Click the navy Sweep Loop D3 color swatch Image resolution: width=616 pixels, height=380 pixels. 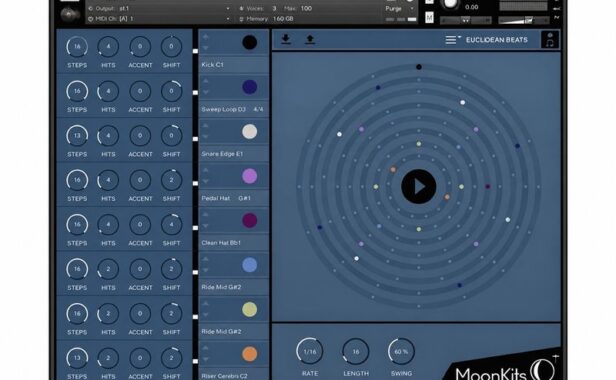[249, 87]
